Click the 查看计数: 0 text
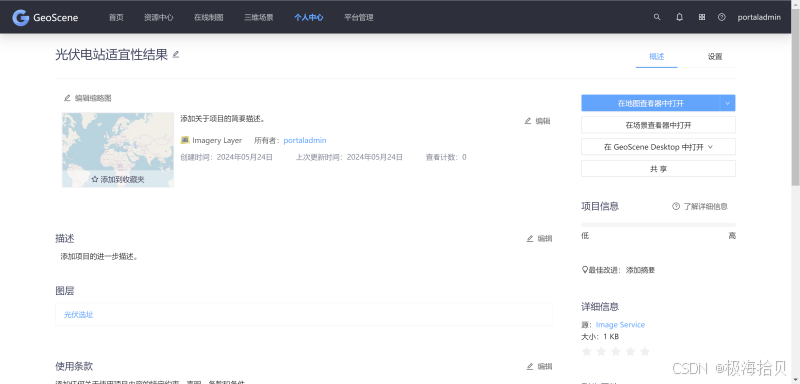 (x=446, y=157)
